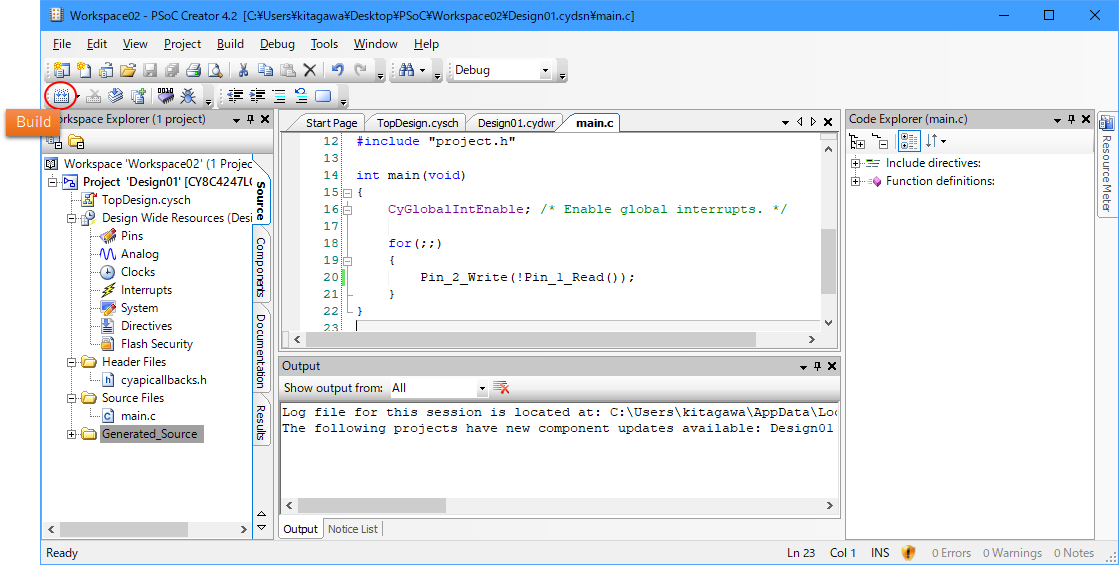Open the Debug configuration dropdown
1119x565 pixels.
coord(545,71)
